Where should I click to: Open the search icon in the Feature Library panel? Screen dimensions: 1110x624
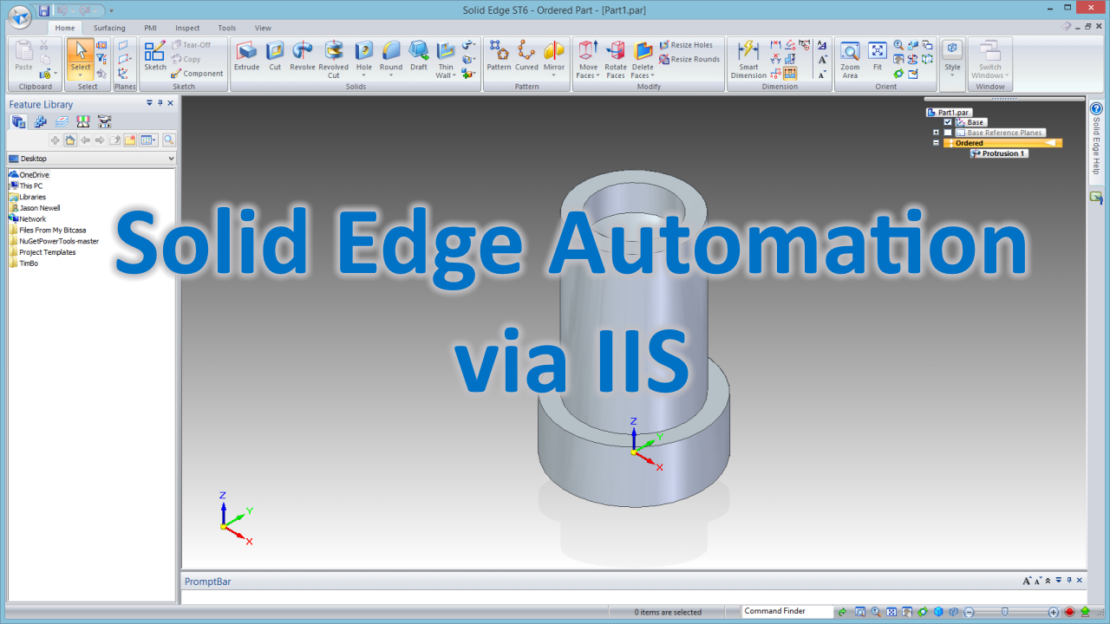[x=167, y=140]
